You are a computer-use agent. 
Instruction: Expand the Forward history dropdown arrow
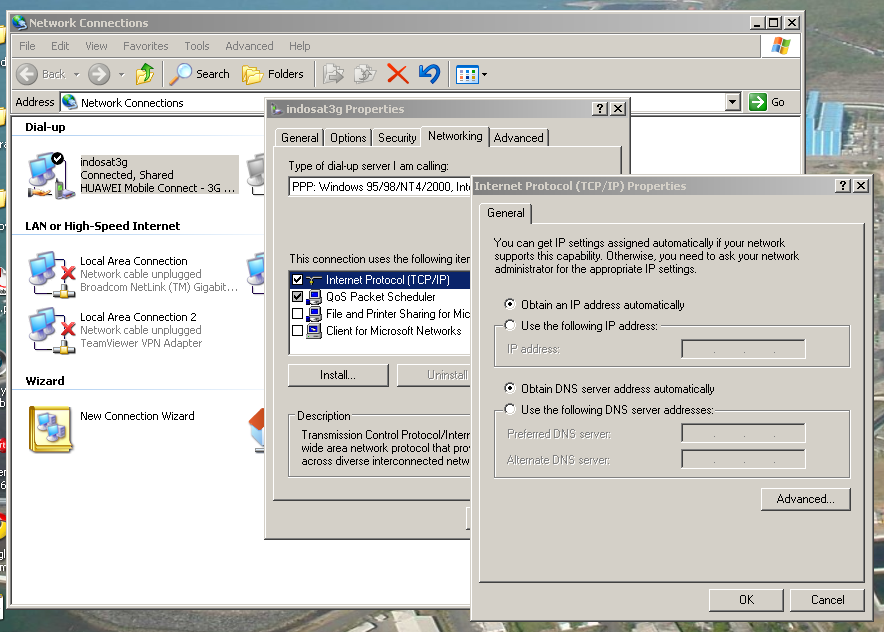[121, 74]
